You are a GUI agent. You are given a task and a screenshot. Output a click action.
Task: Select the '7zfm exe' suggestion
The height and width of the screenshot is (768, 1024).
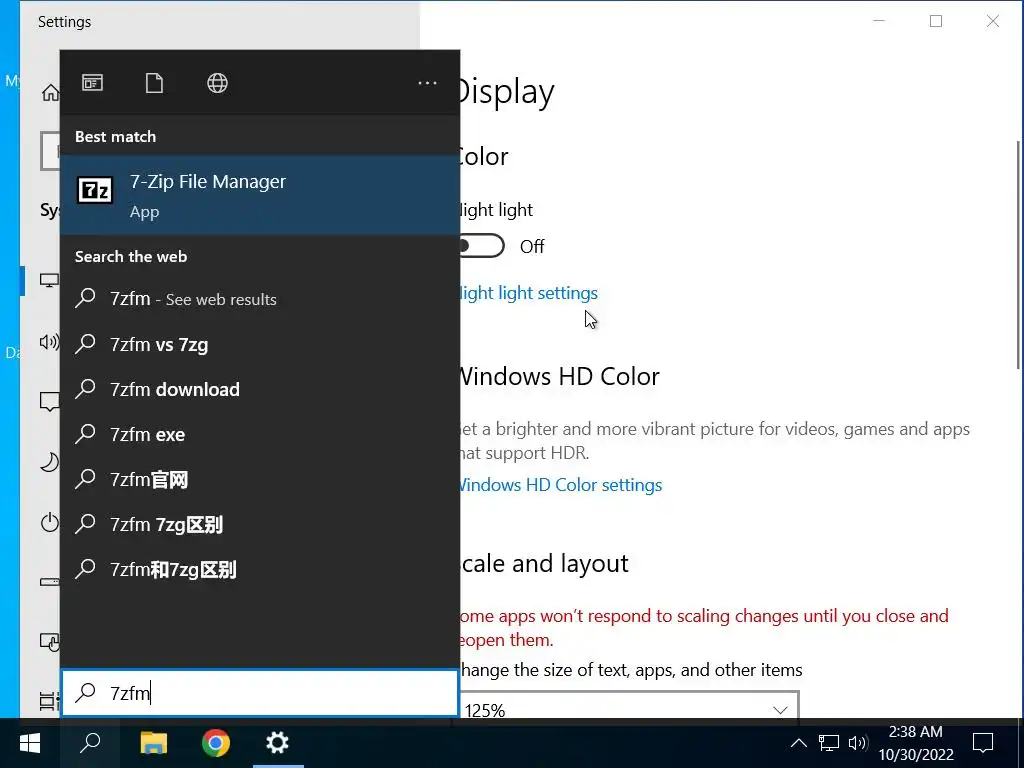260,434
